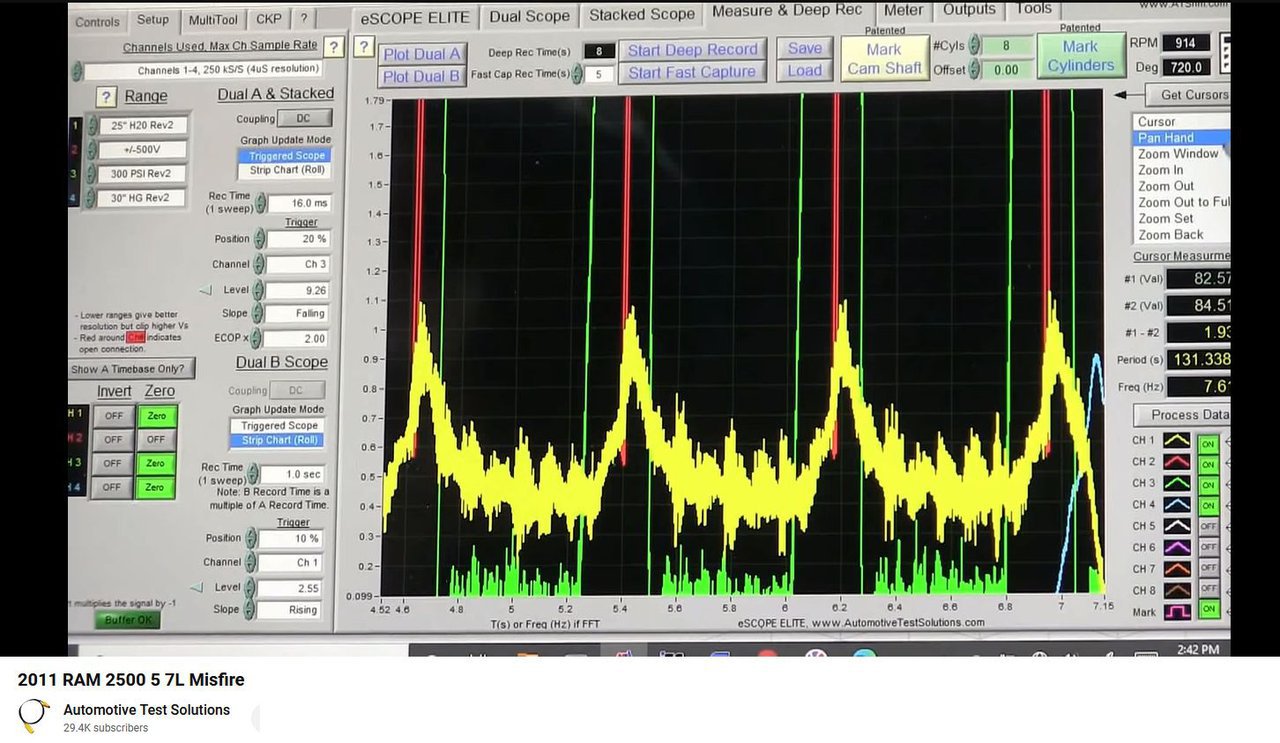The width and height of the screenshot is (1280, 743).
Task: Open the Outputs tab
Action: [x=969, y=10]
